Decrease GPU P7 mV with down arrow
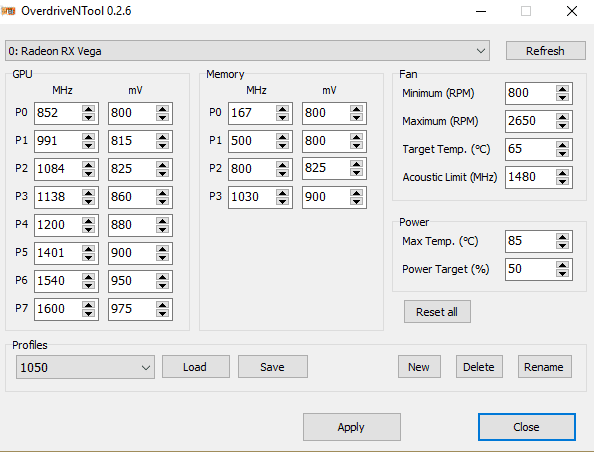Image resolution: width=594 pixels, height=452 pixels. tap(163, 314)
